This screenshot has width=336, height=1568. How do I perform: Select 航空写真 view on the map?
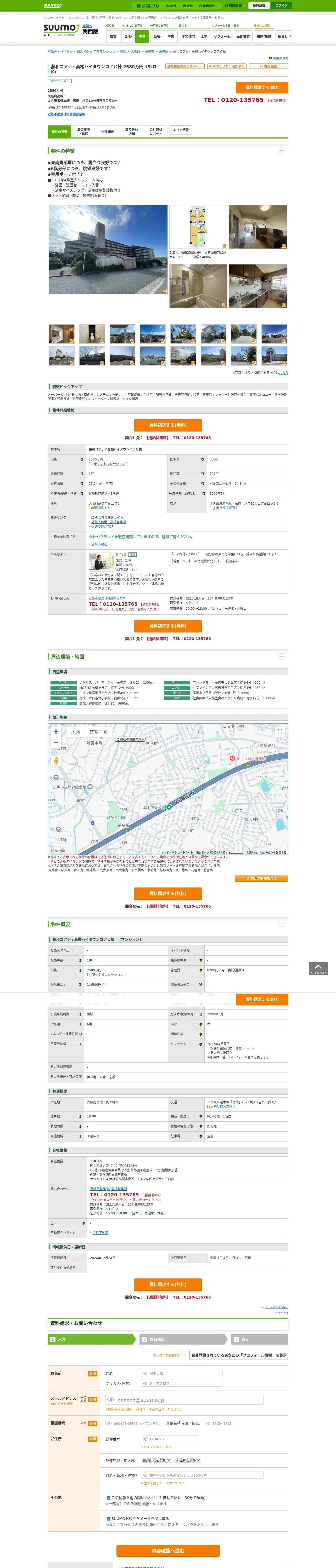point(99,732)
